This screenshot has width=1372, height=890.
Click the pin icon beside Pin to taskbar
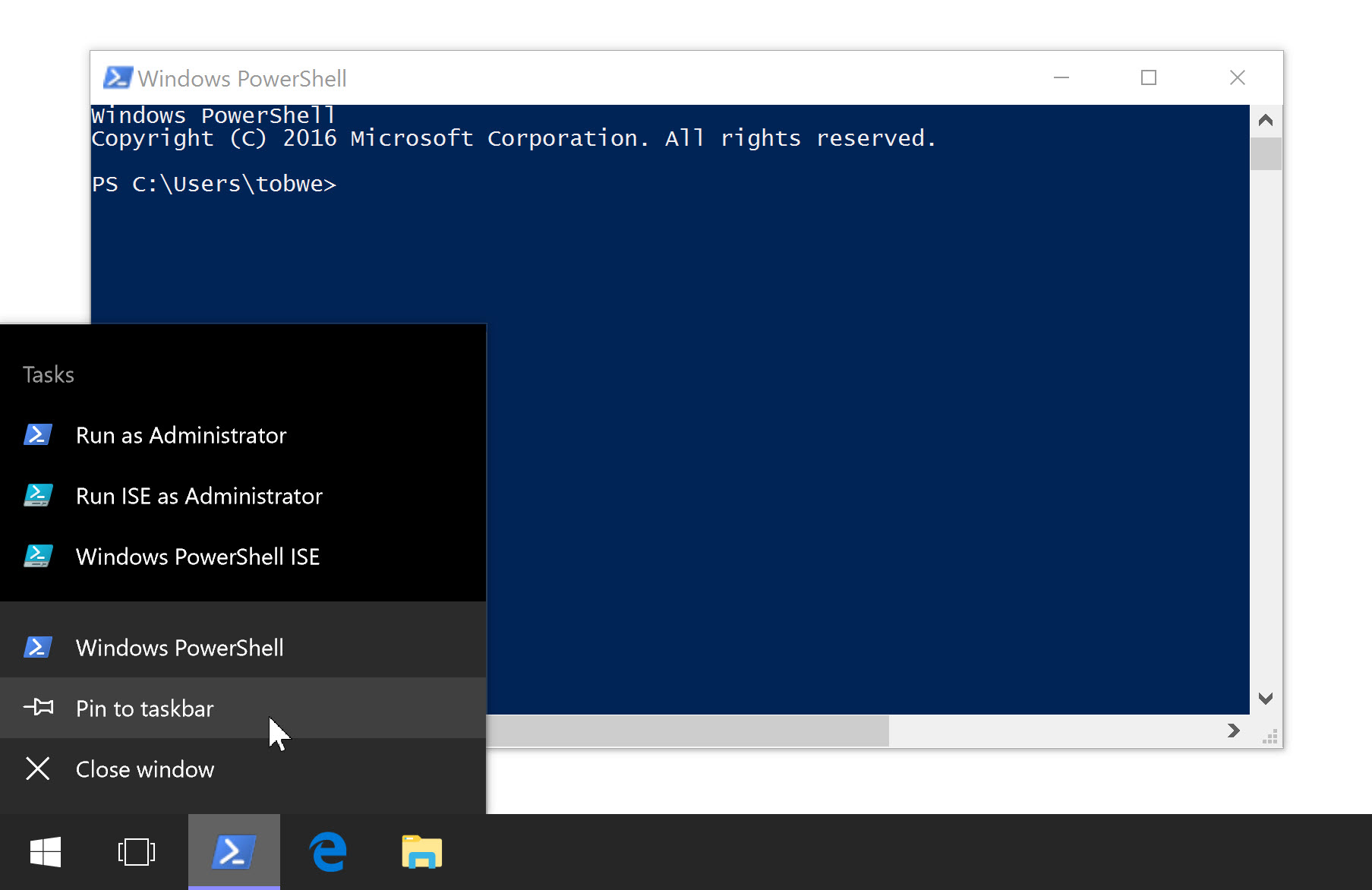coord(38,708)
